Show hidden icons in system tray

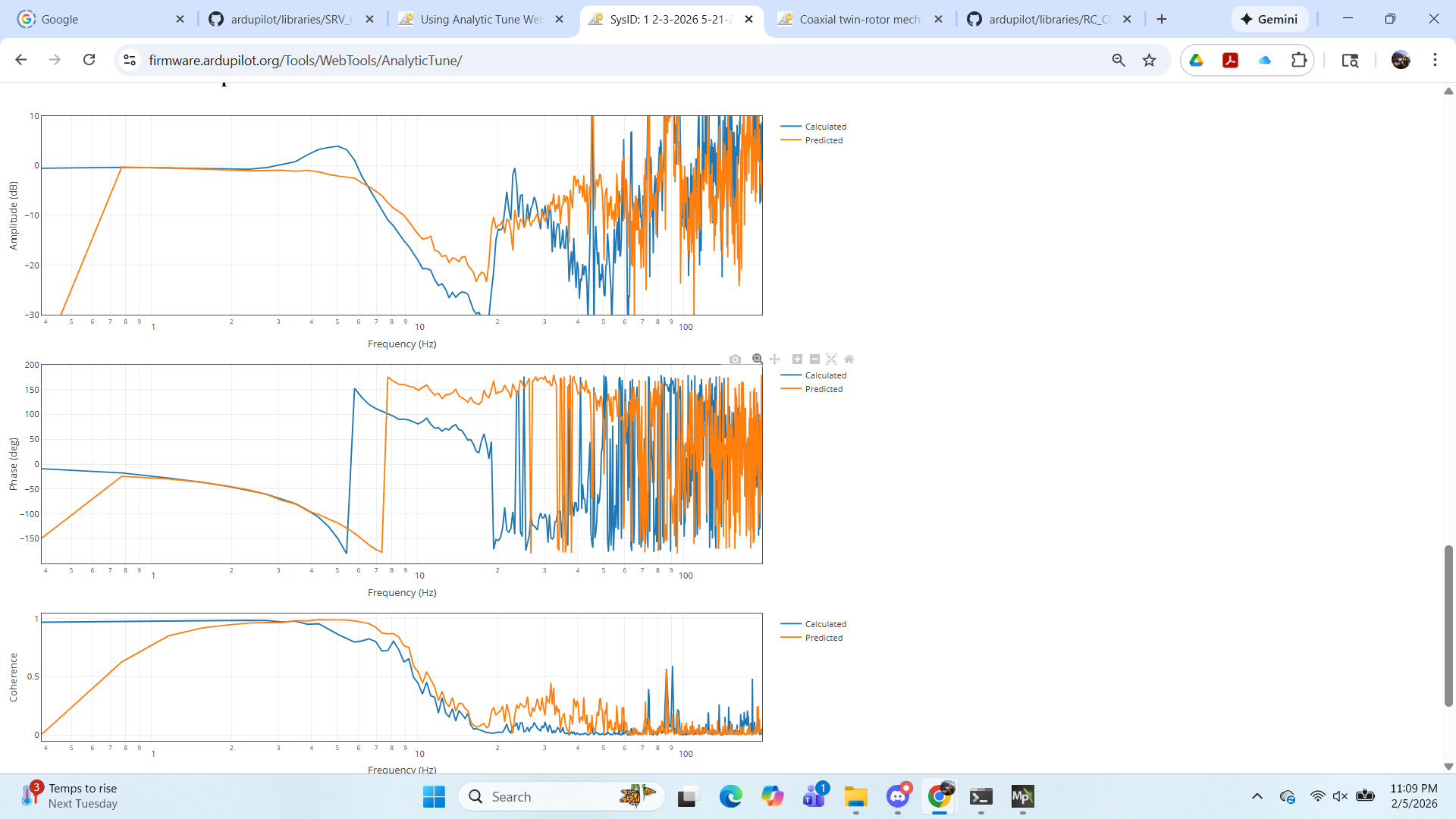pyautogui.click(x=1257, y=796)
